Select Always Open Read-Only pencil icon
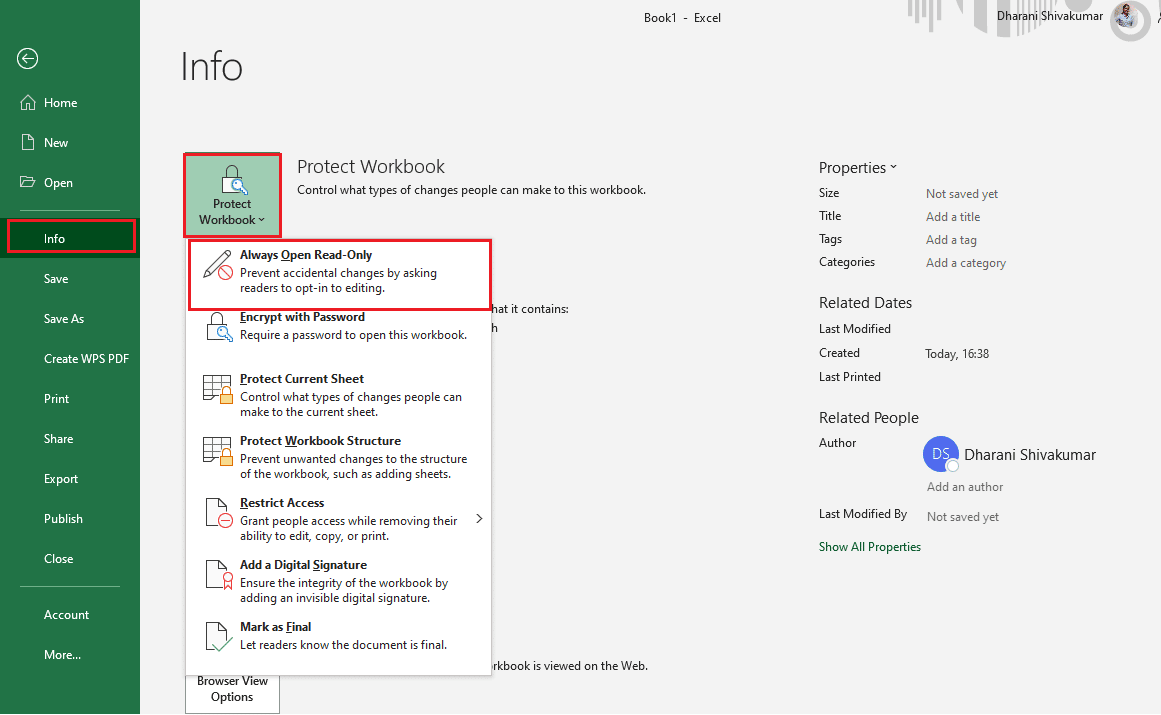 tap(218, 265)
